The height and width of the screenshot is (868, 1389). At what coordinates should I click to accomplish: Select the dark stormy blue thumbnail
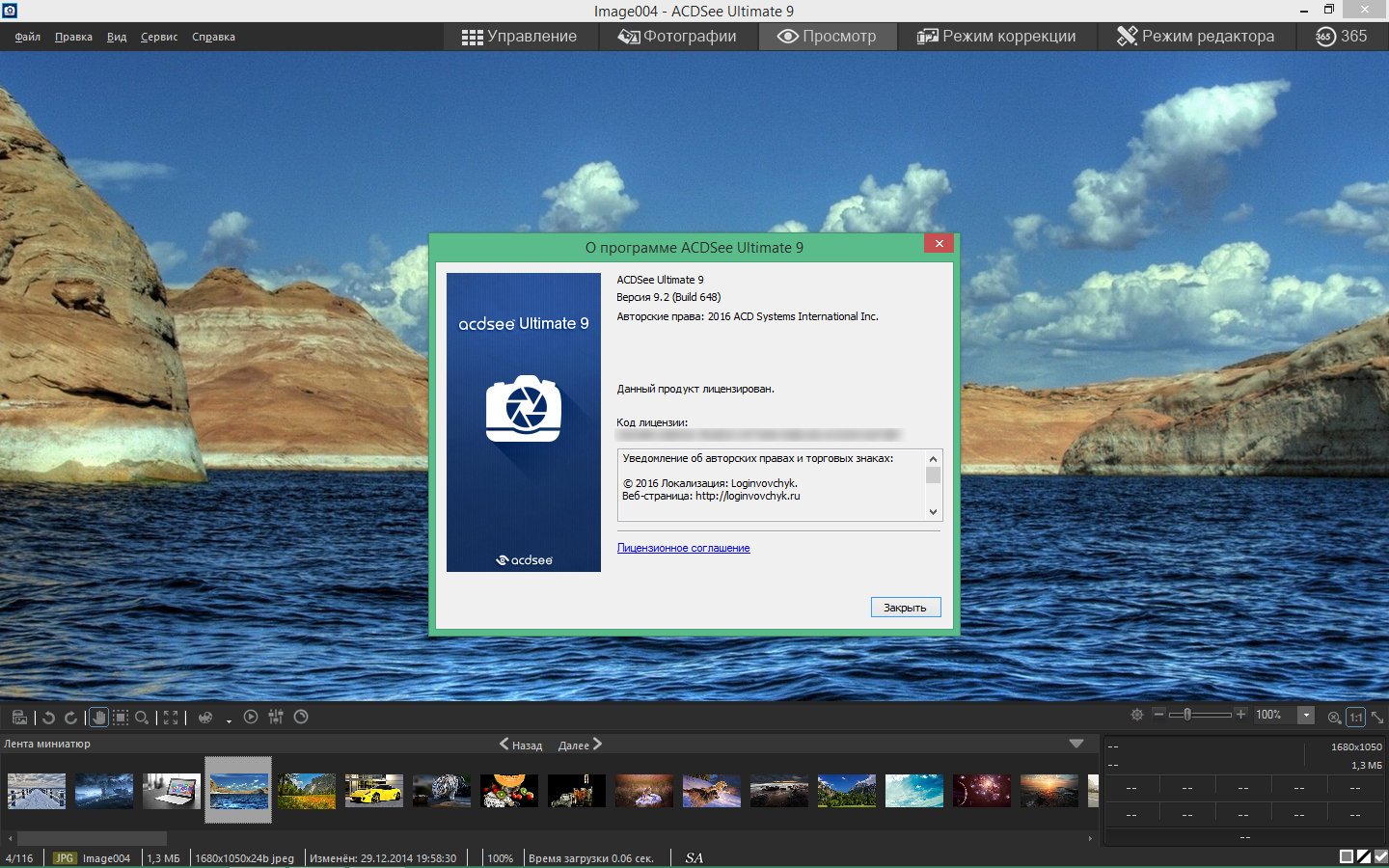click(x=104, y=791)
